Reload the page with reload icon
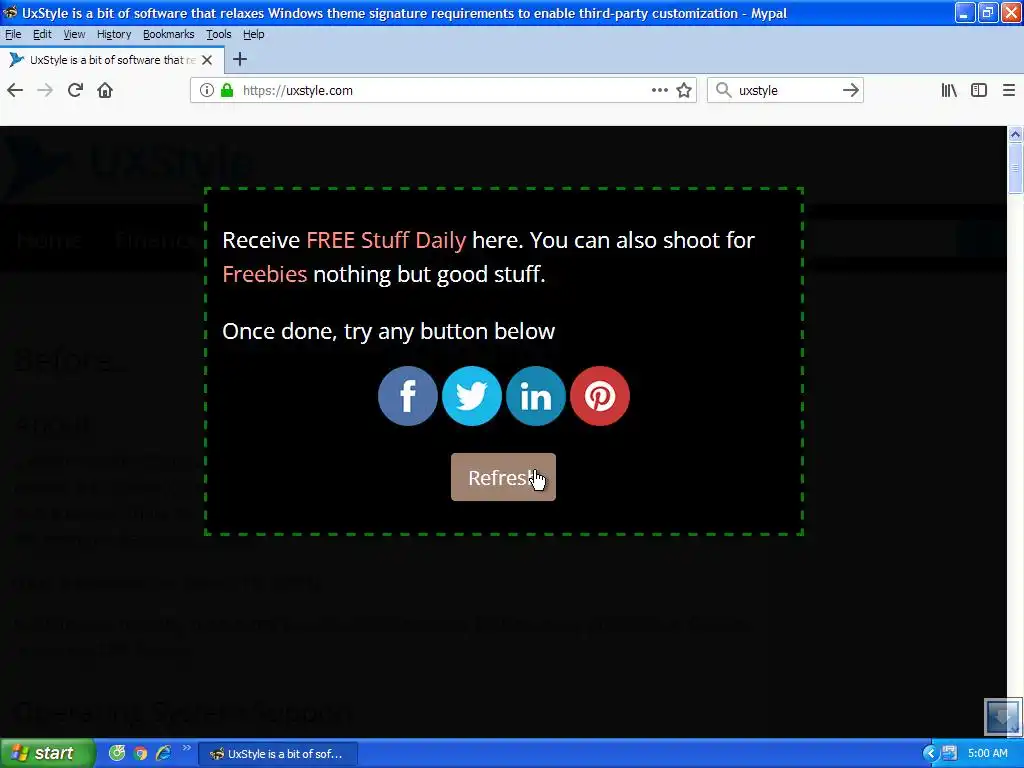 75,90
